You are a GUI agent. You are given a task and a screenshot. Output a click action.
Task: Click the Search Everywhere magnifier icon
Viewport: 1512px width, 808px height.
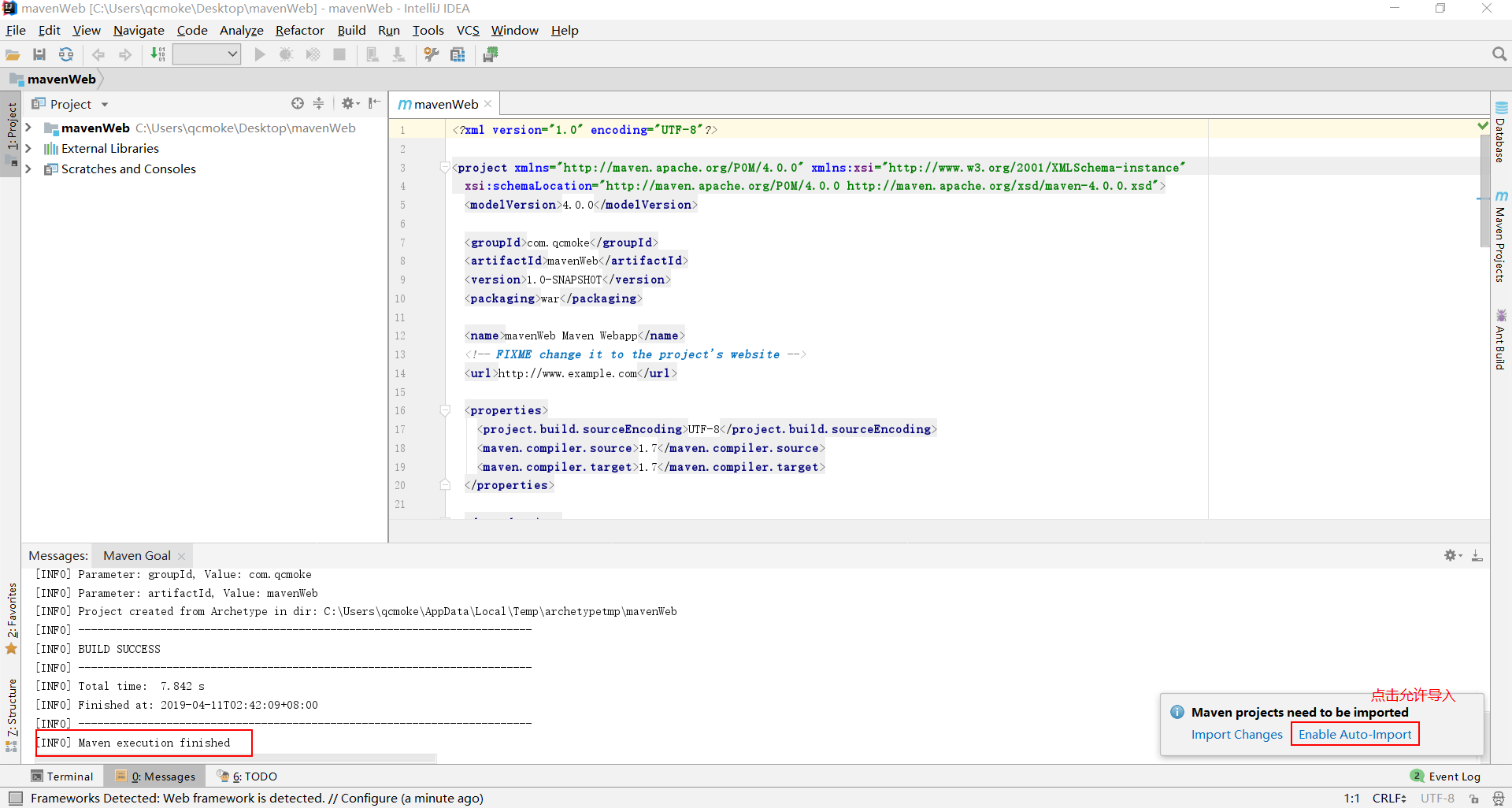[x=1499, y=54]
